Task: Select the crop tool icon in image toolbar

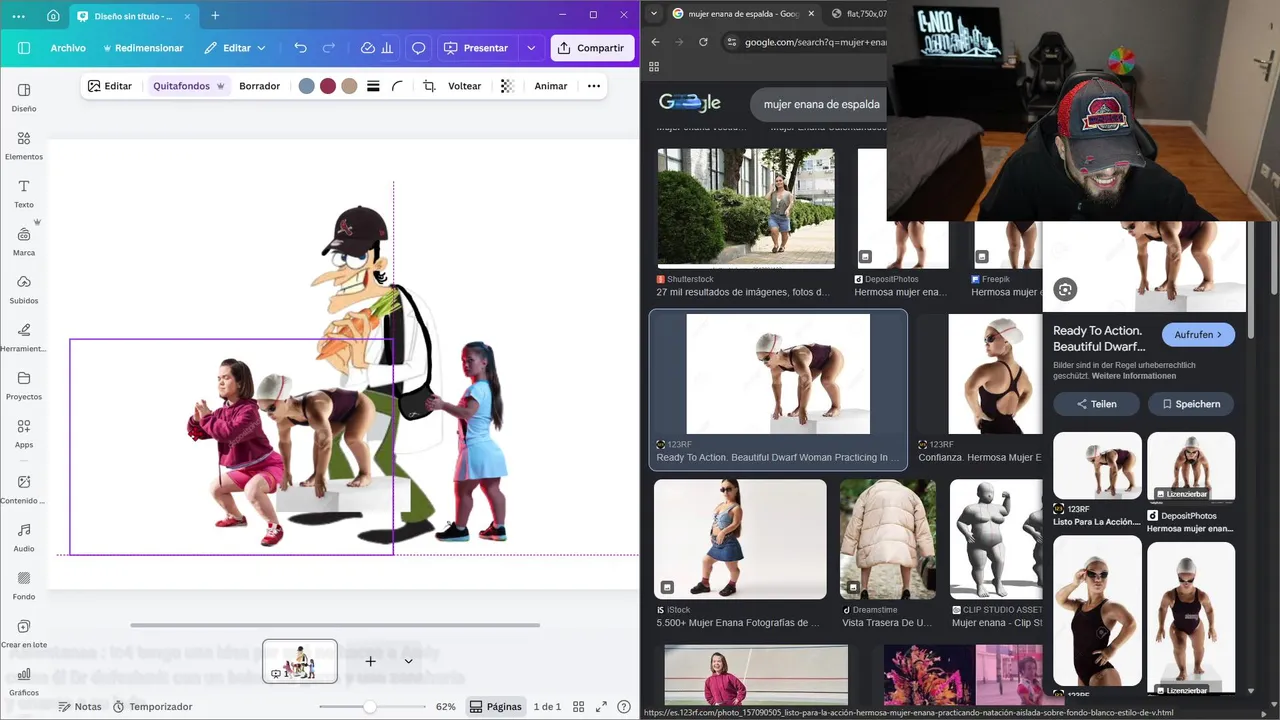Action: tap(429, 86)
